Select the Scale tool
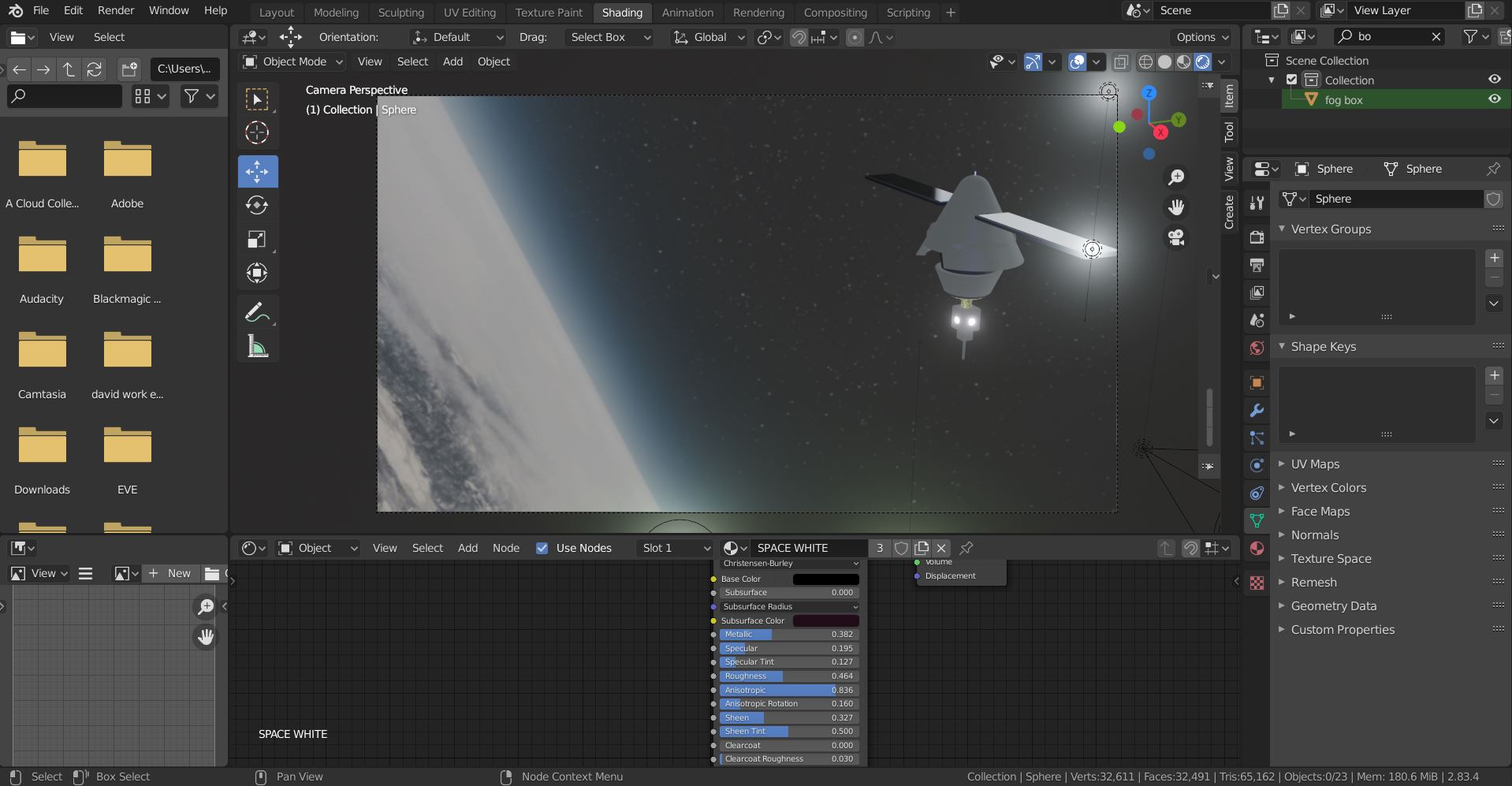The image size is (1512, 786). (x=257, y=240)
